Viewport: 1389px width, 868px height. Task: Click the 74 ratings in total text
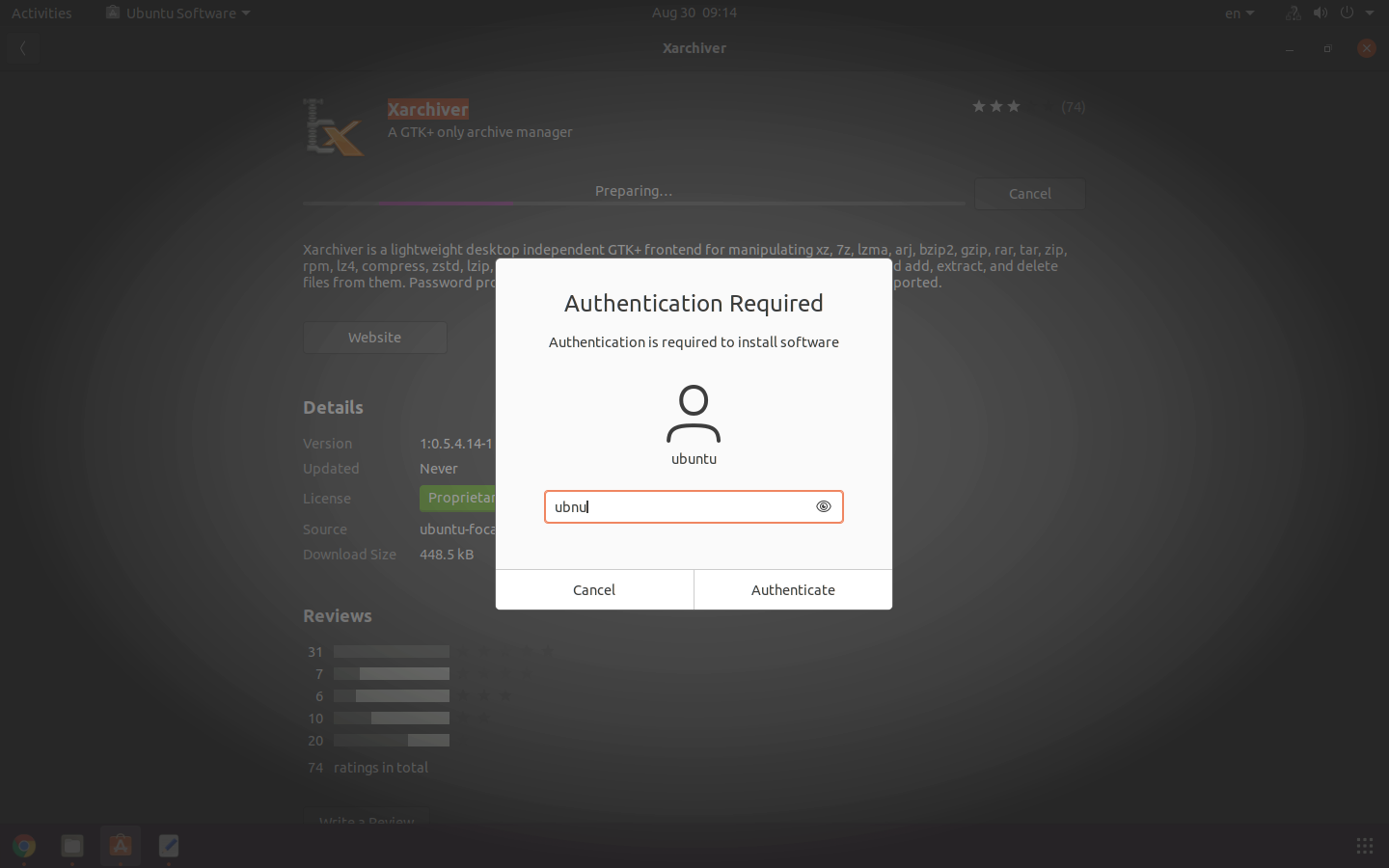coord(368,768)
